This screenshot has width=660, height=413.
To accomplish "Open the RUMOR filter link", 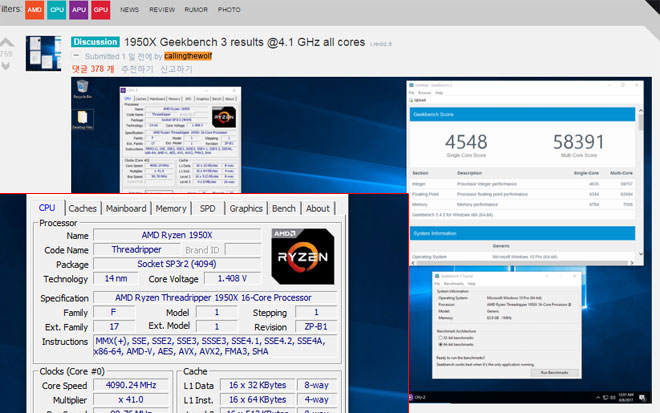I will [196, 10].
